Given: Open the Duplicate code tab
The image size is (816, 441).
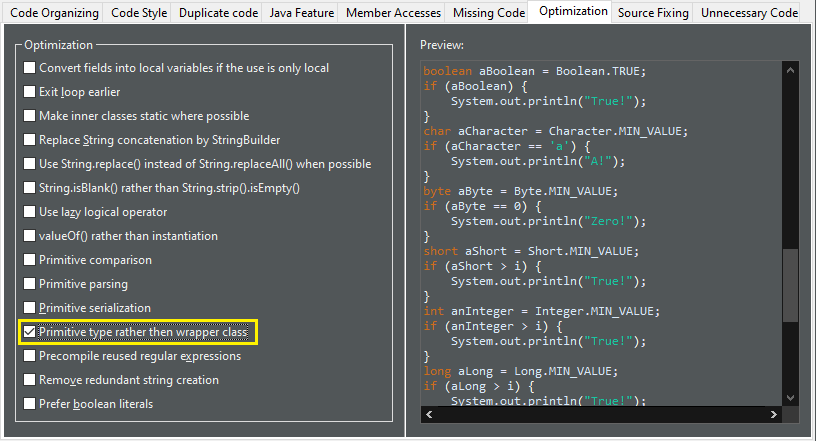Looking at the screenshot, I should [218, 12].
